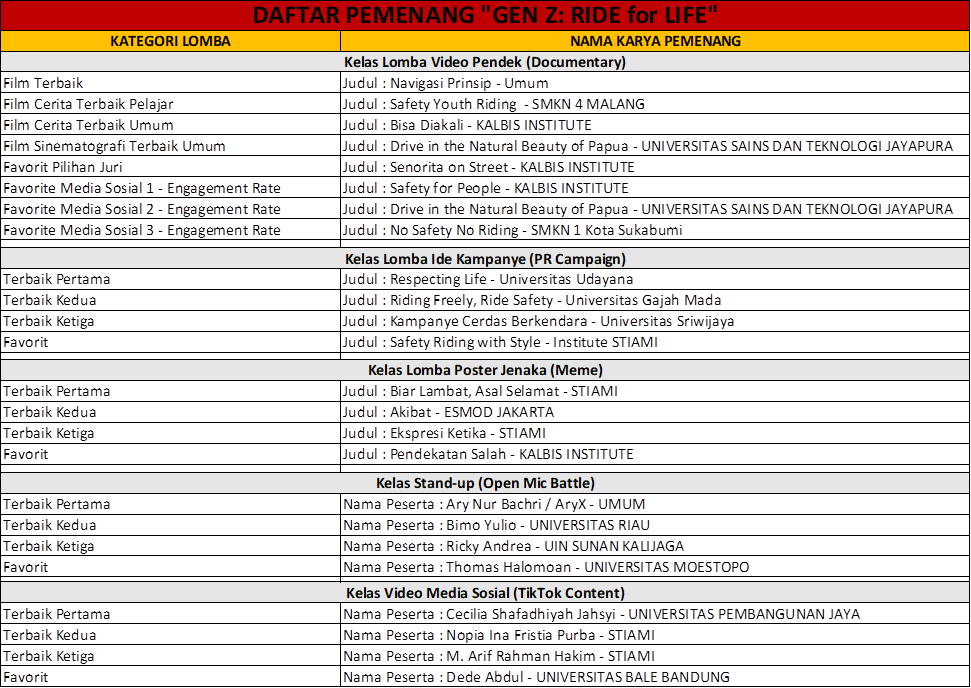Click Kampanye Cerdas Berkendara - Universitas Sriwijaya
971x688 pixels.
pos(655,321)
